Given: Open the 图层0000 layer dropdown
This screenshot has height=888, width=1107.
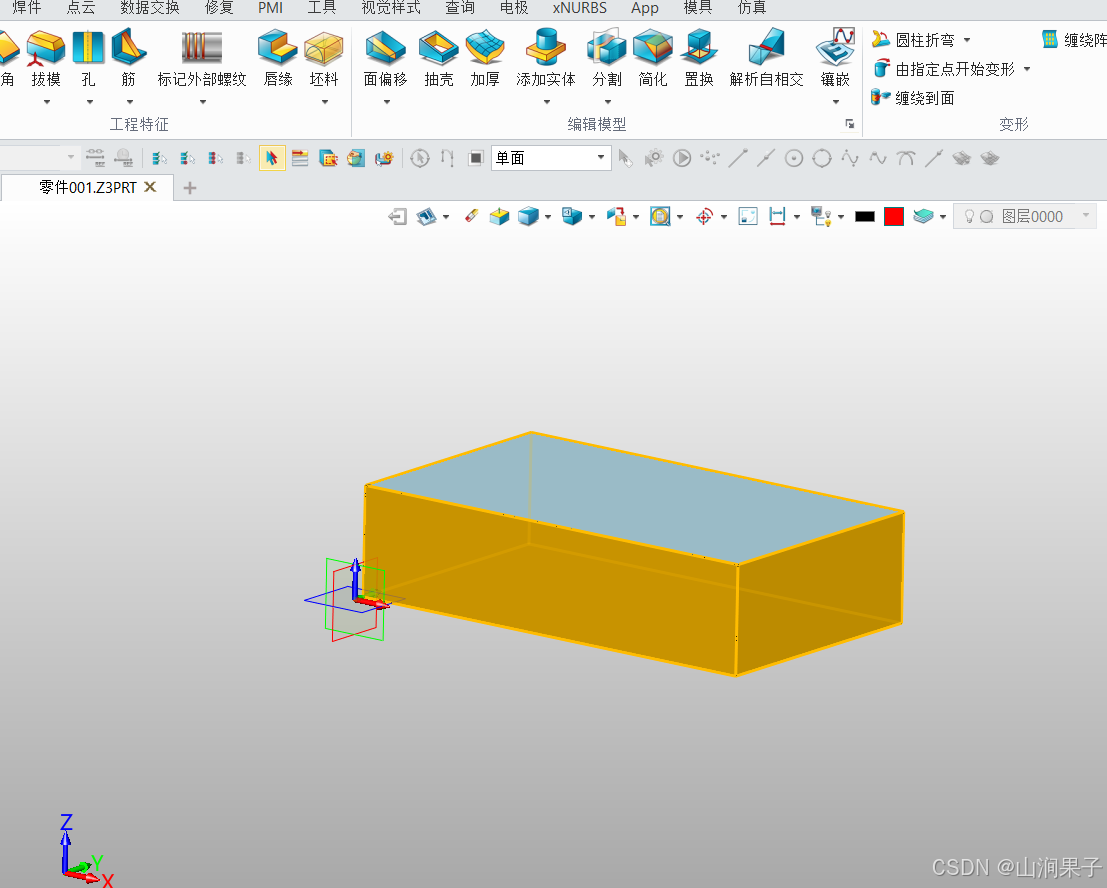Looking at the screenshot, I should click(1086, 215).
